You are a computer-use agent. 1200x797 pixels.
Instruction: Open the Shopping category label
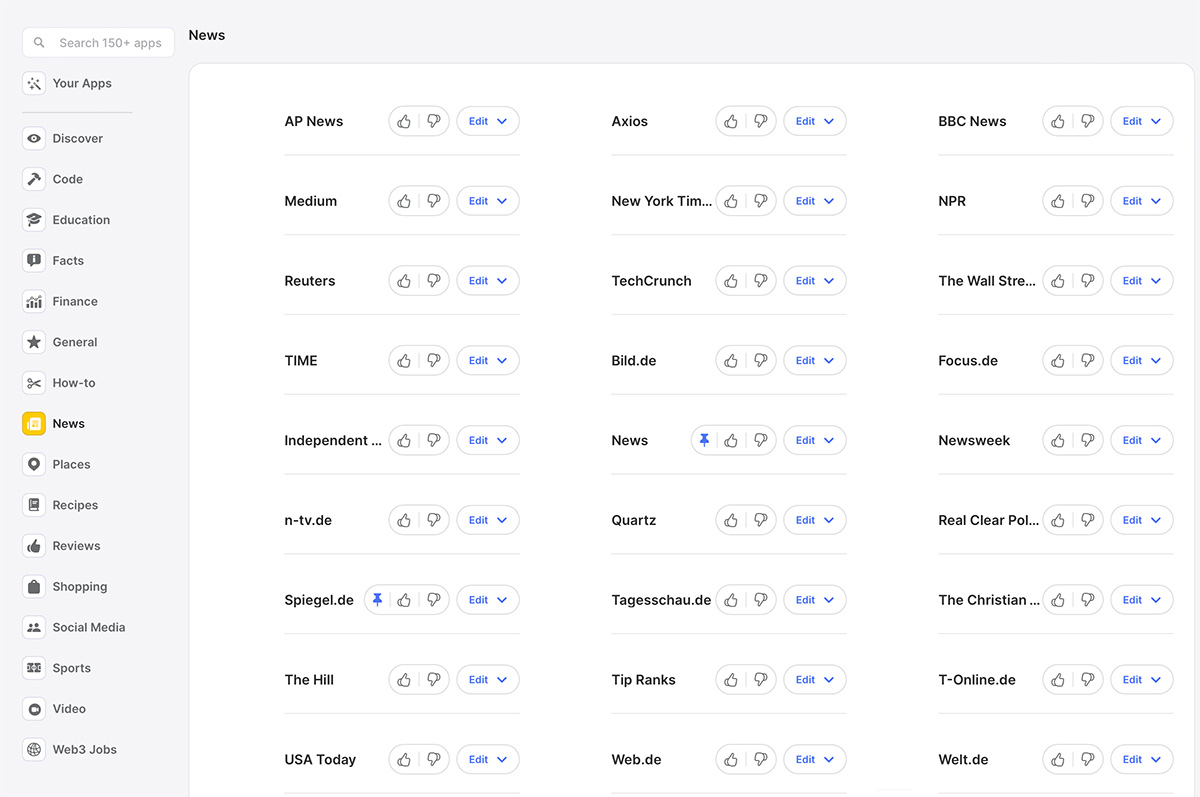80,587
